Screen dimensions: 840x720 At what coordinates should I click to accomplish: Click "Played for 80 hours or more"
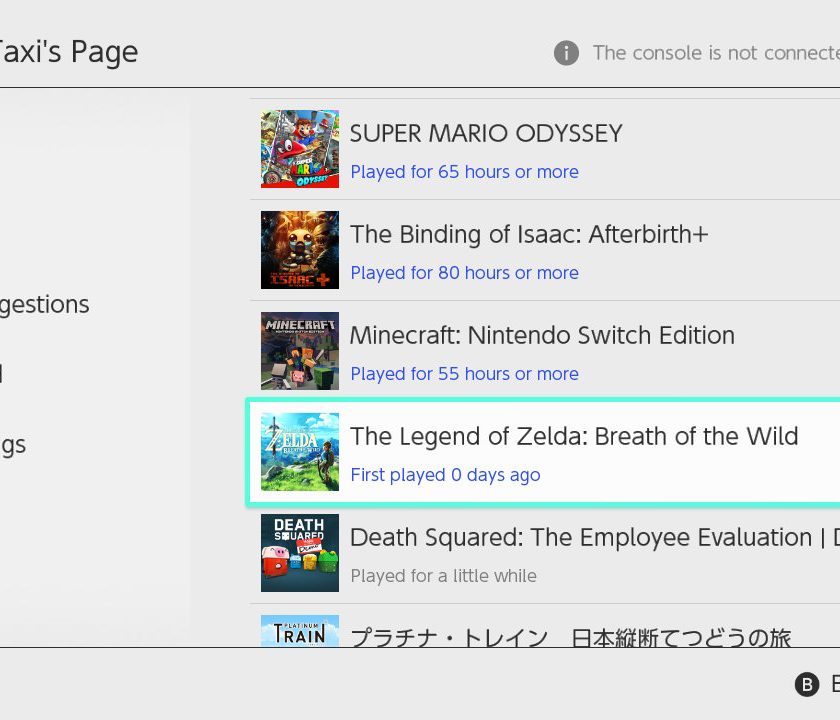click(464, 273)
